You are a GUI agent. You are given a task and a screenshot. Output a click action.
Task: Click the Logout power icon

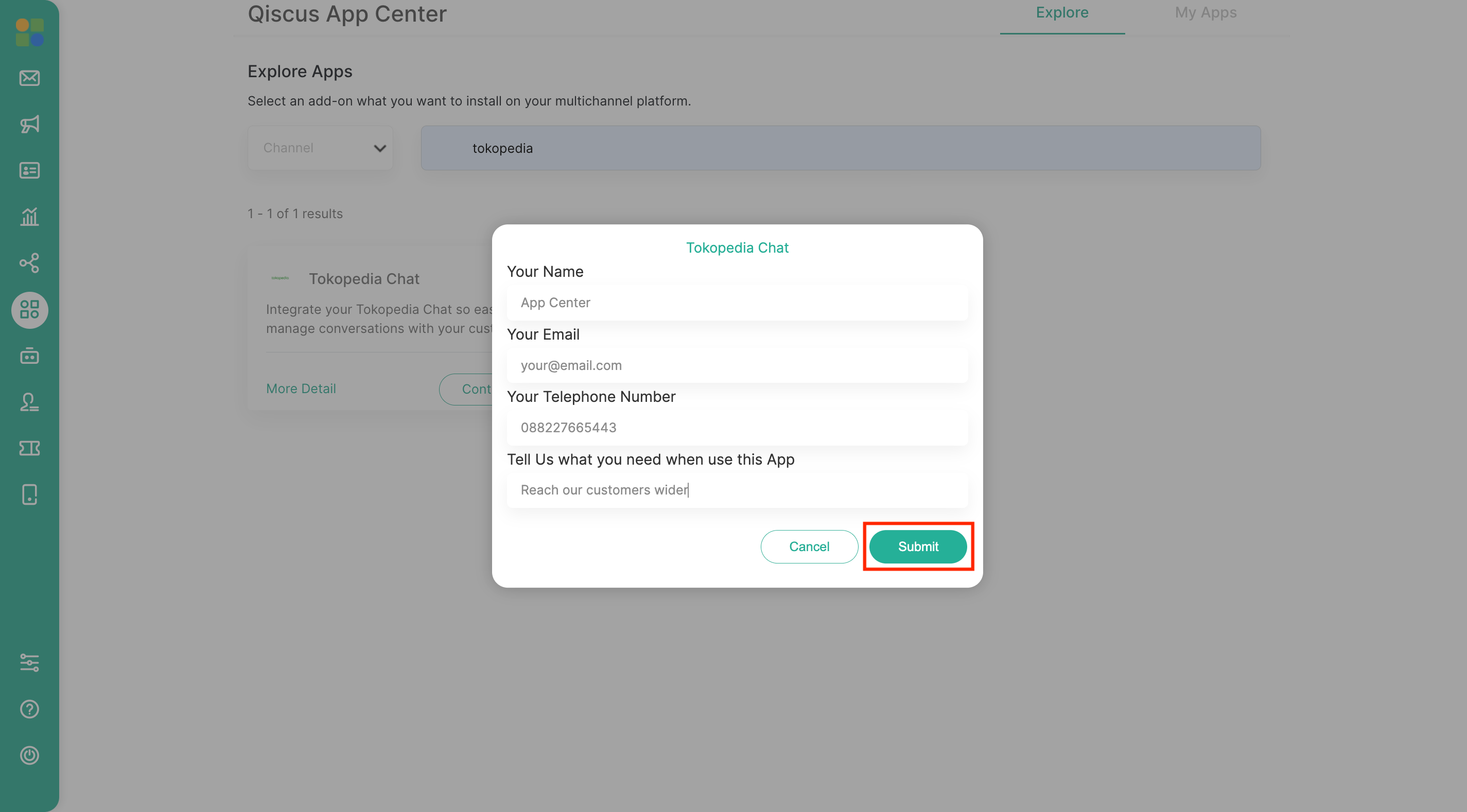coord(30,755)
